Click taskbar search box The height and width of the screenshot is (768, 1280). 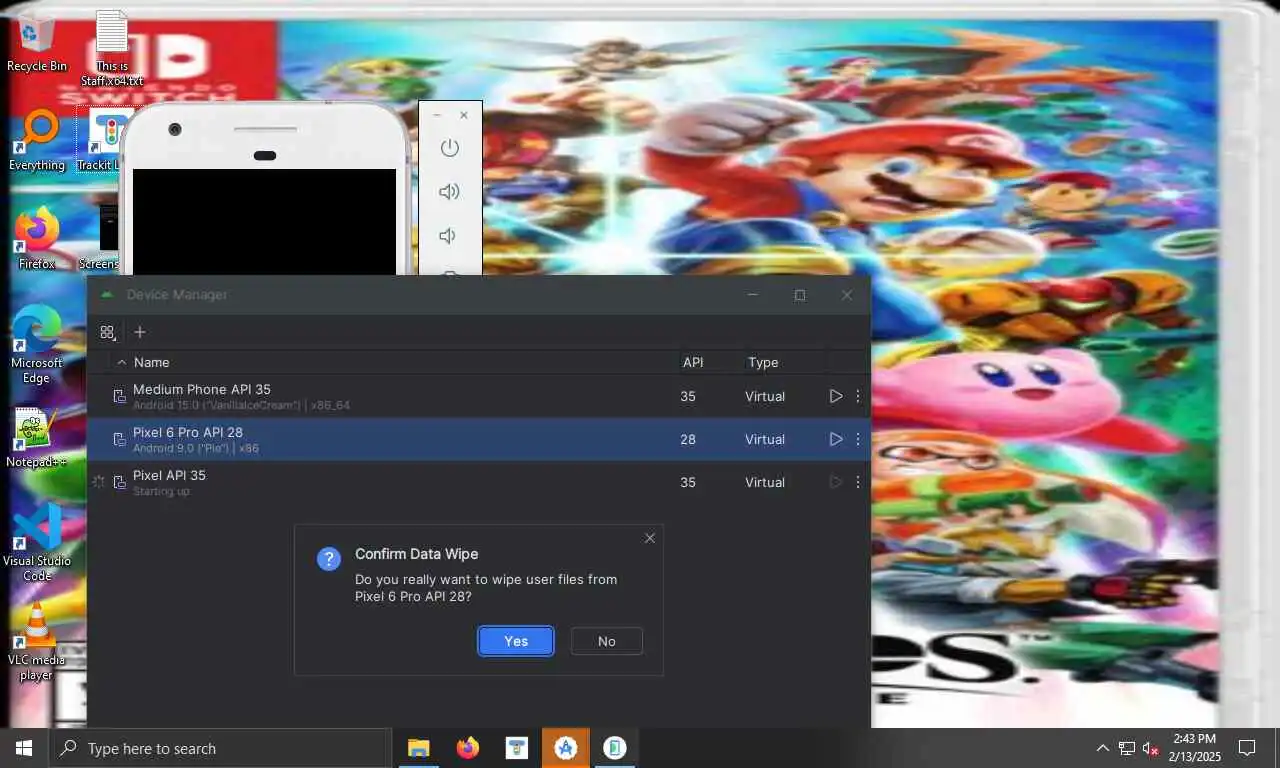220,748
